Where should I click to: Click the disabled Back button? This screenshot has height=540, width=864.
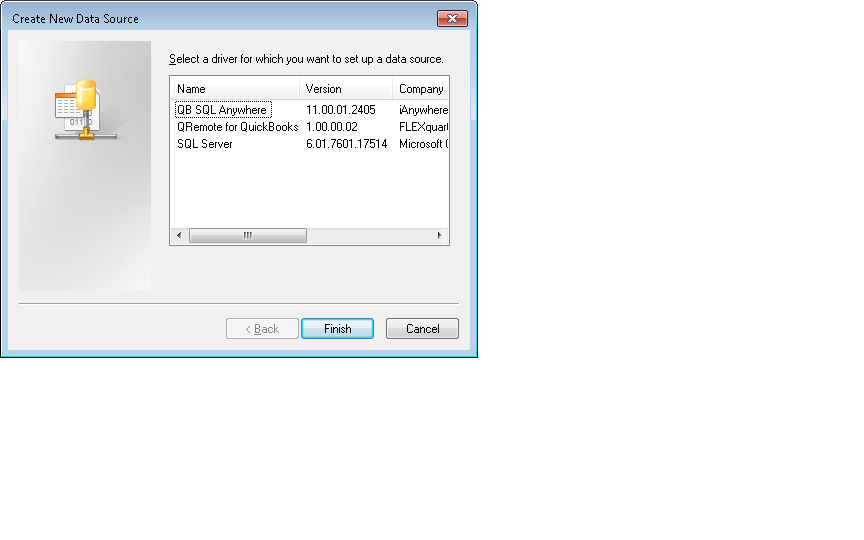(x=262, y=329)
